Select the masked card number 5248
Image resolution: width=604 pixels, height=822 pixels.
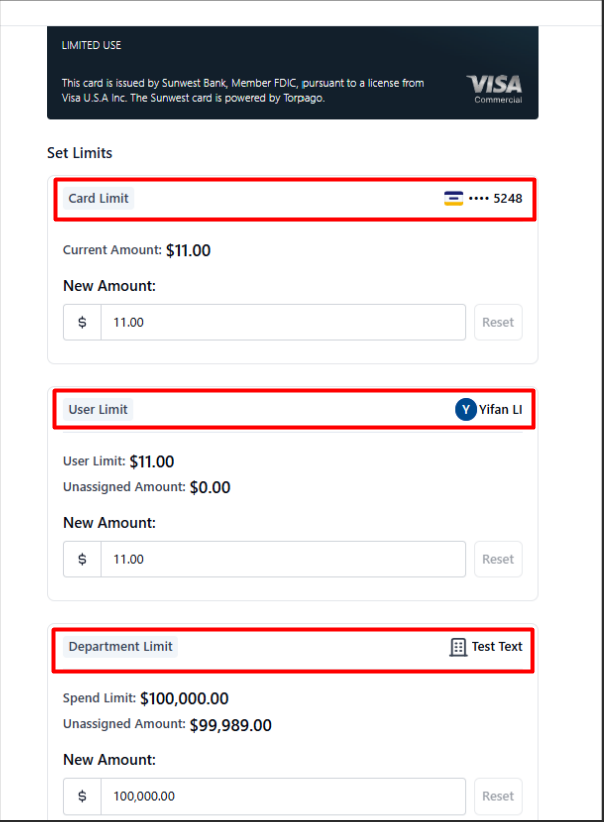coord(495,199)
